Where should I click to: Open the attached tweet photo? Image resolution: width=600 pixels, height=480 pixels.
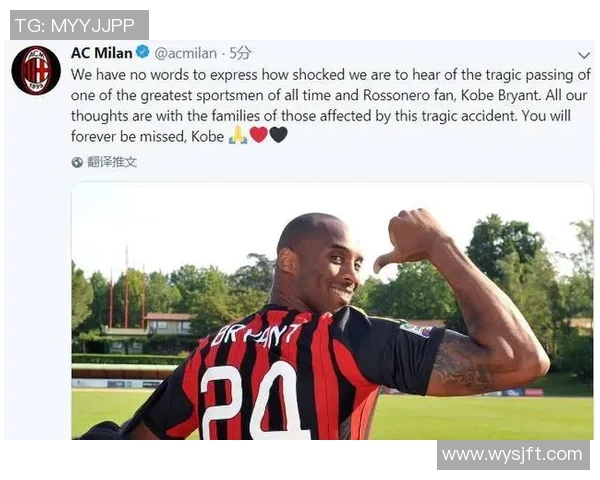332,310
